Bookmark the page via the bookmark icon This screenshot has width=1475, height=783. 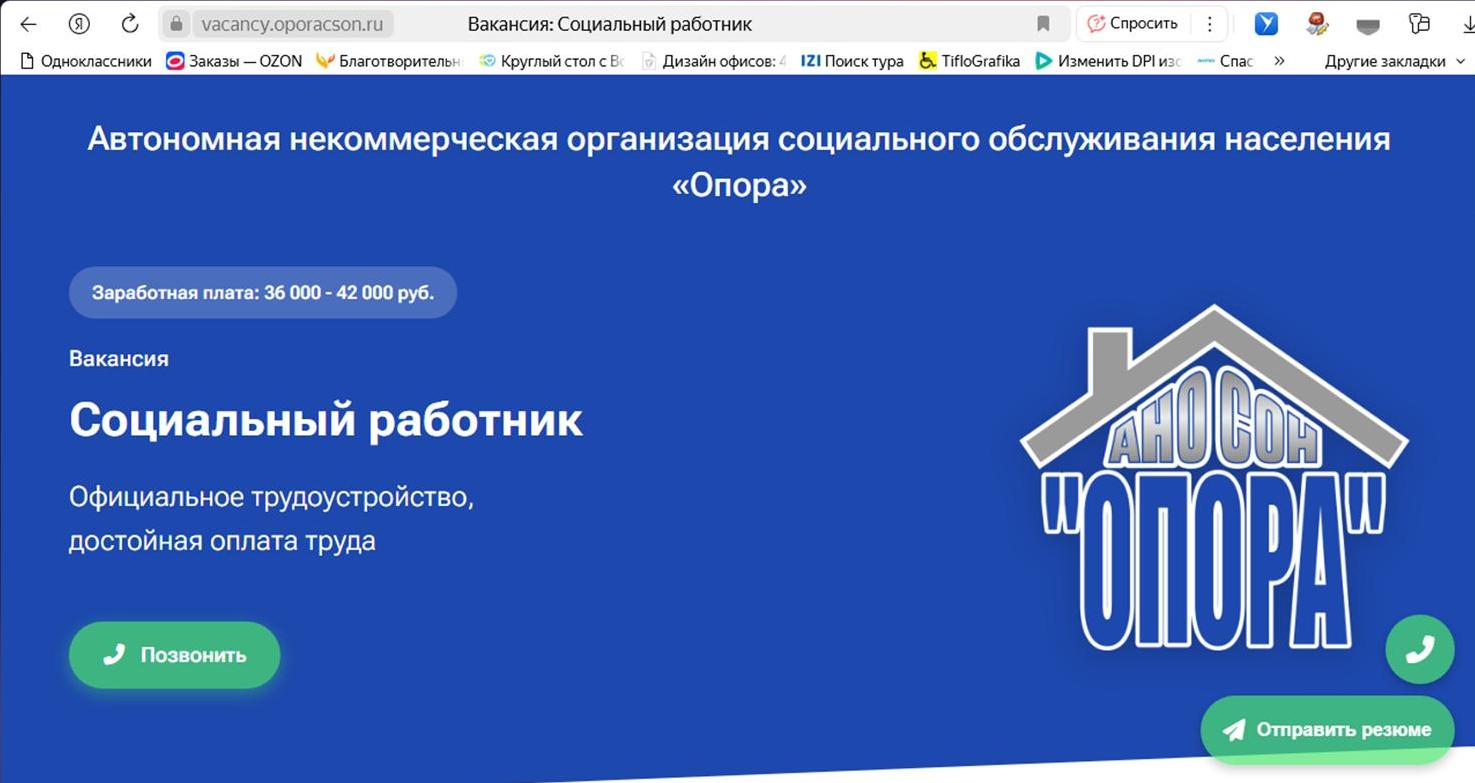tap(1043, 24)
